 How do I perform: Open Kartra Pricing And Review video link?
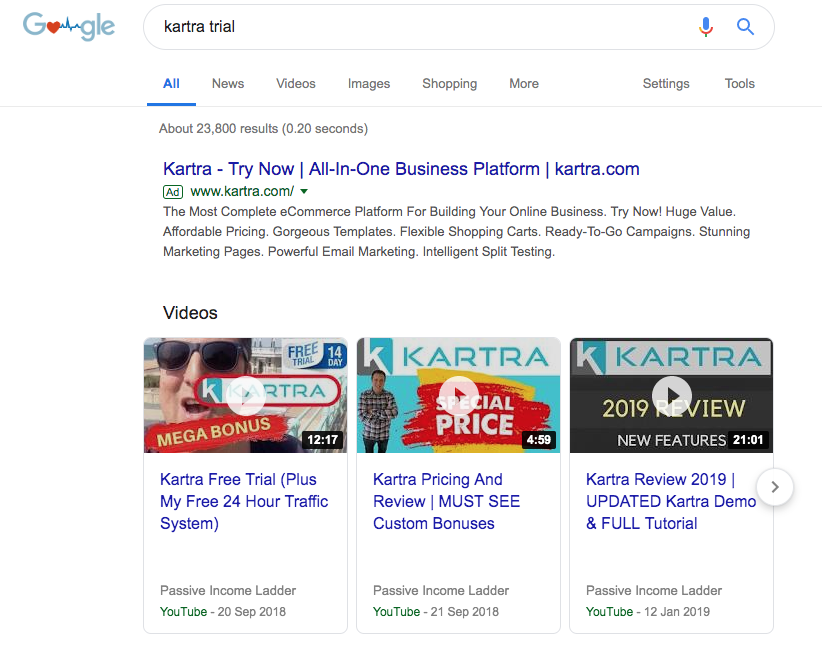pos(446,501)
